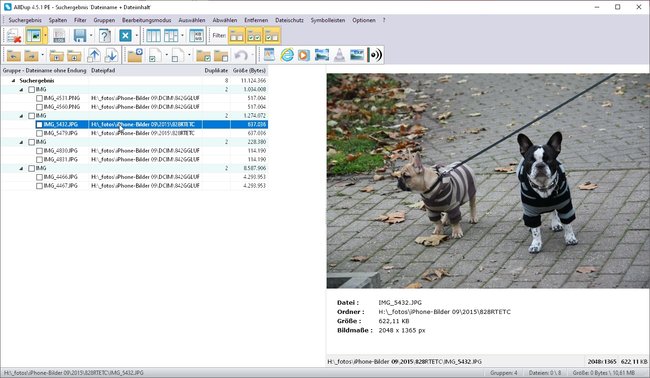Screen dimensions: 650x378
Task: Collapse the IMG group sized 228.380
Action: tap(21, 142)
